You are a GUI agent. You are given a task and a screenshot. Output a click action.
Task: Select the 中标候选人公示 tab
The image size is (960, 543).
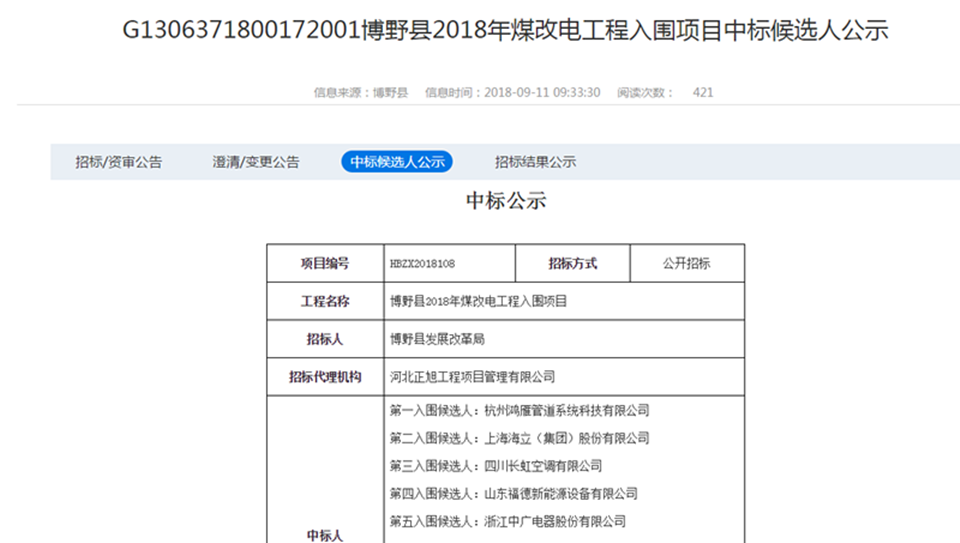point(397,162)
